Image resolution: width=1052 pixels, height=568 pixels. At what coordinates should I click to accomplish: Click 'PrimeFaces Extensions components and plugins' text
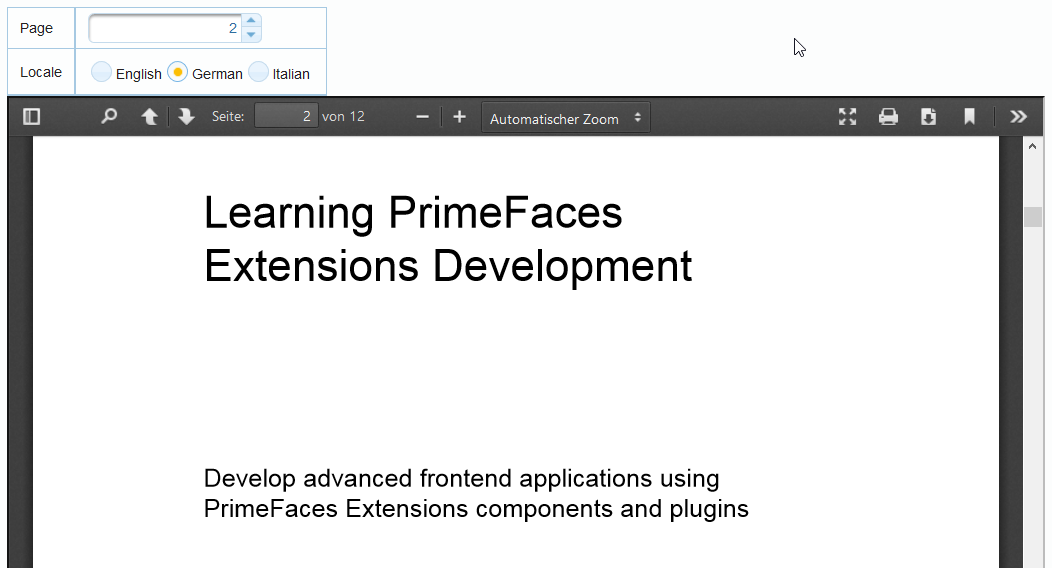click(476, 509)
